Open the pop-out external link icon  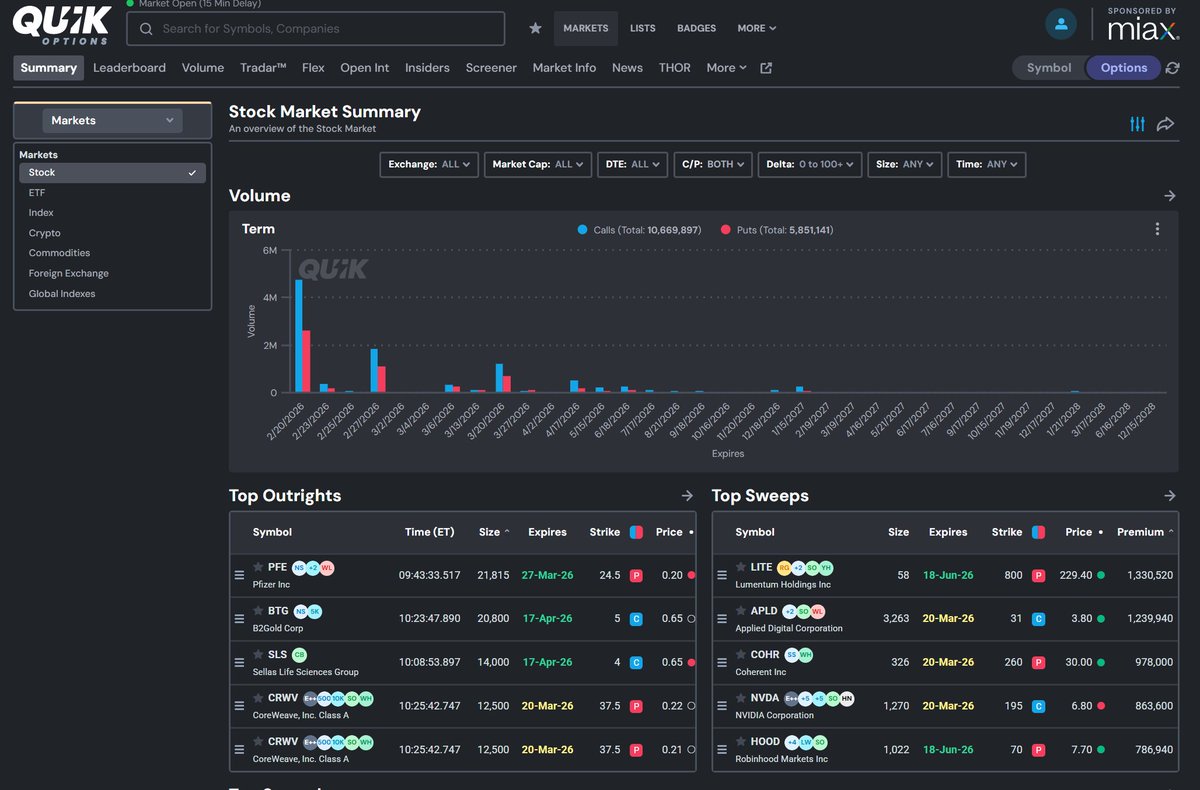pos(766,68)
